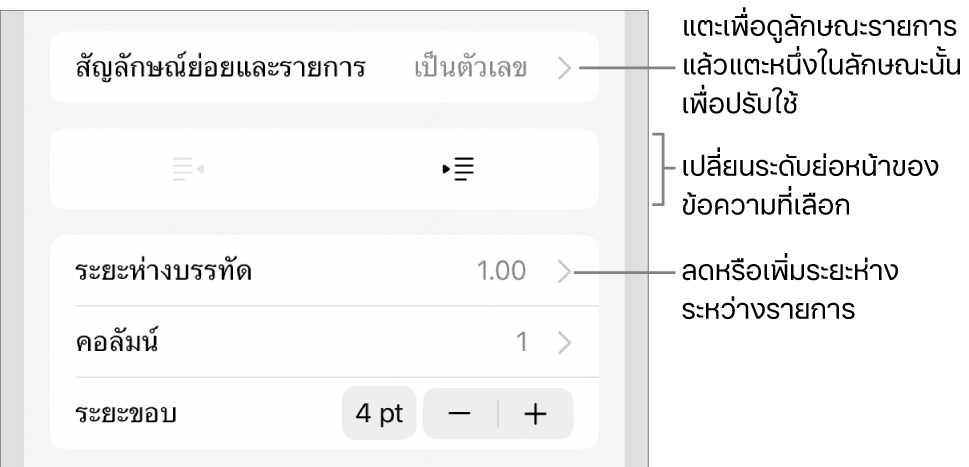Expand the chevron next to เป็นตัวเลข
Viewport: 969px width, 467px height.
point(565,69)
